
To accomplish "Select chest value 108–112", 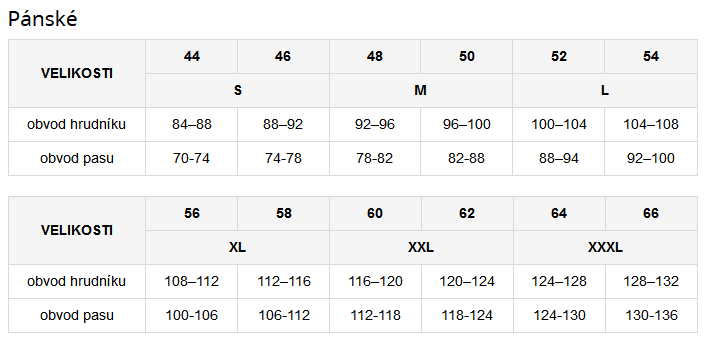I will tap(192, 281).
